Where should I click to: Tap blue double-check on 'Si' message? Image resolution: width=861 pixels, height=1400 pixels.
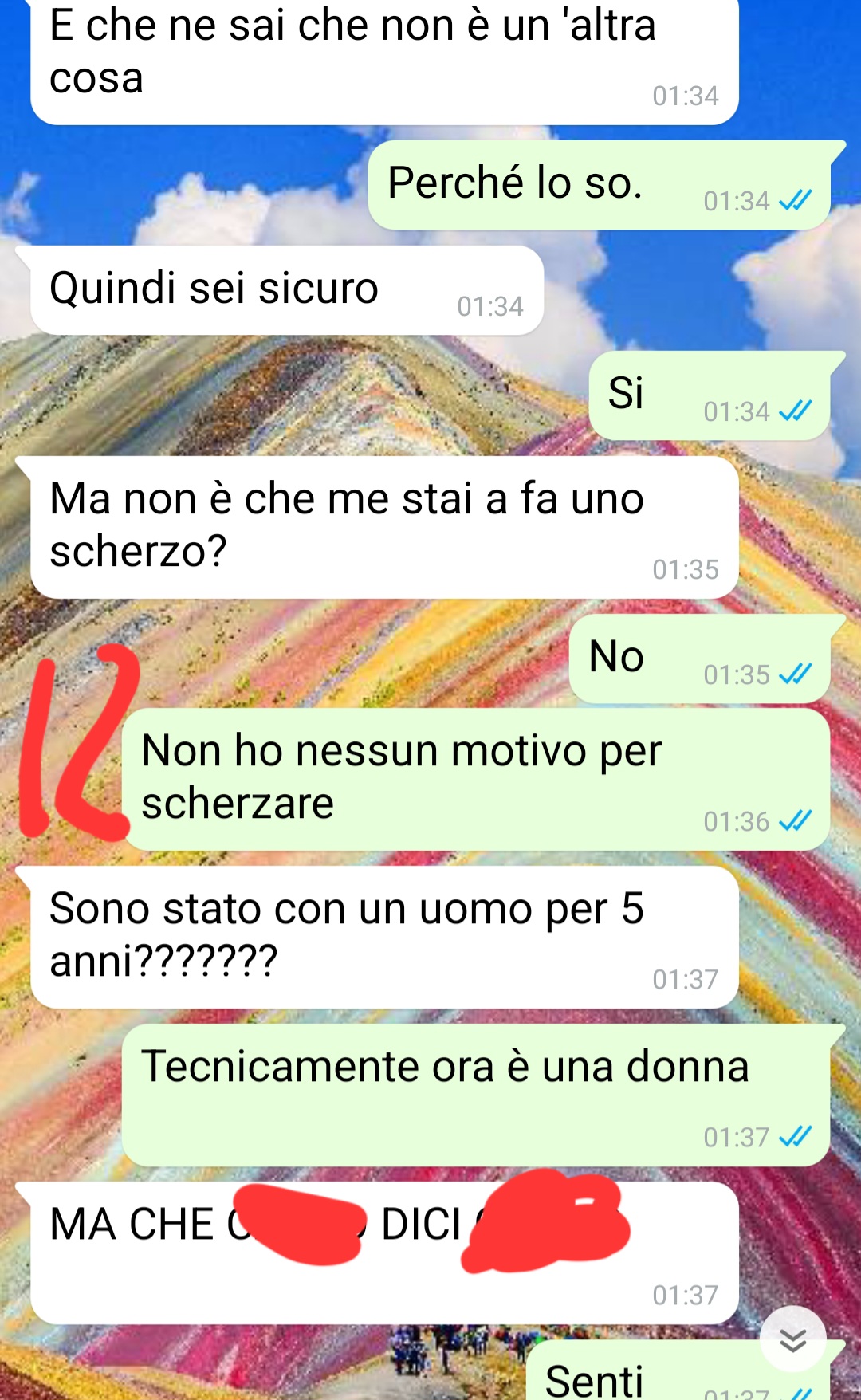795,411
